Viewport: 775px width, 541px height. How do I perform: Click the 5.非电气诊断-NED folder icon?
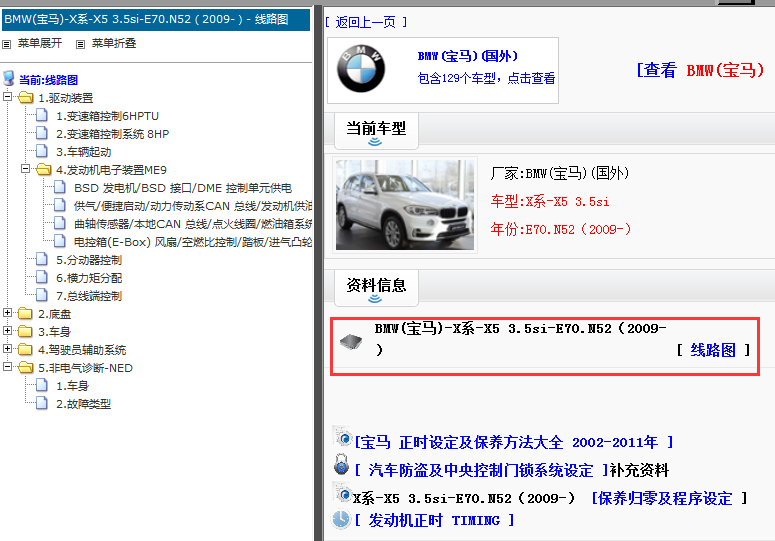click(x=25, y=368)
